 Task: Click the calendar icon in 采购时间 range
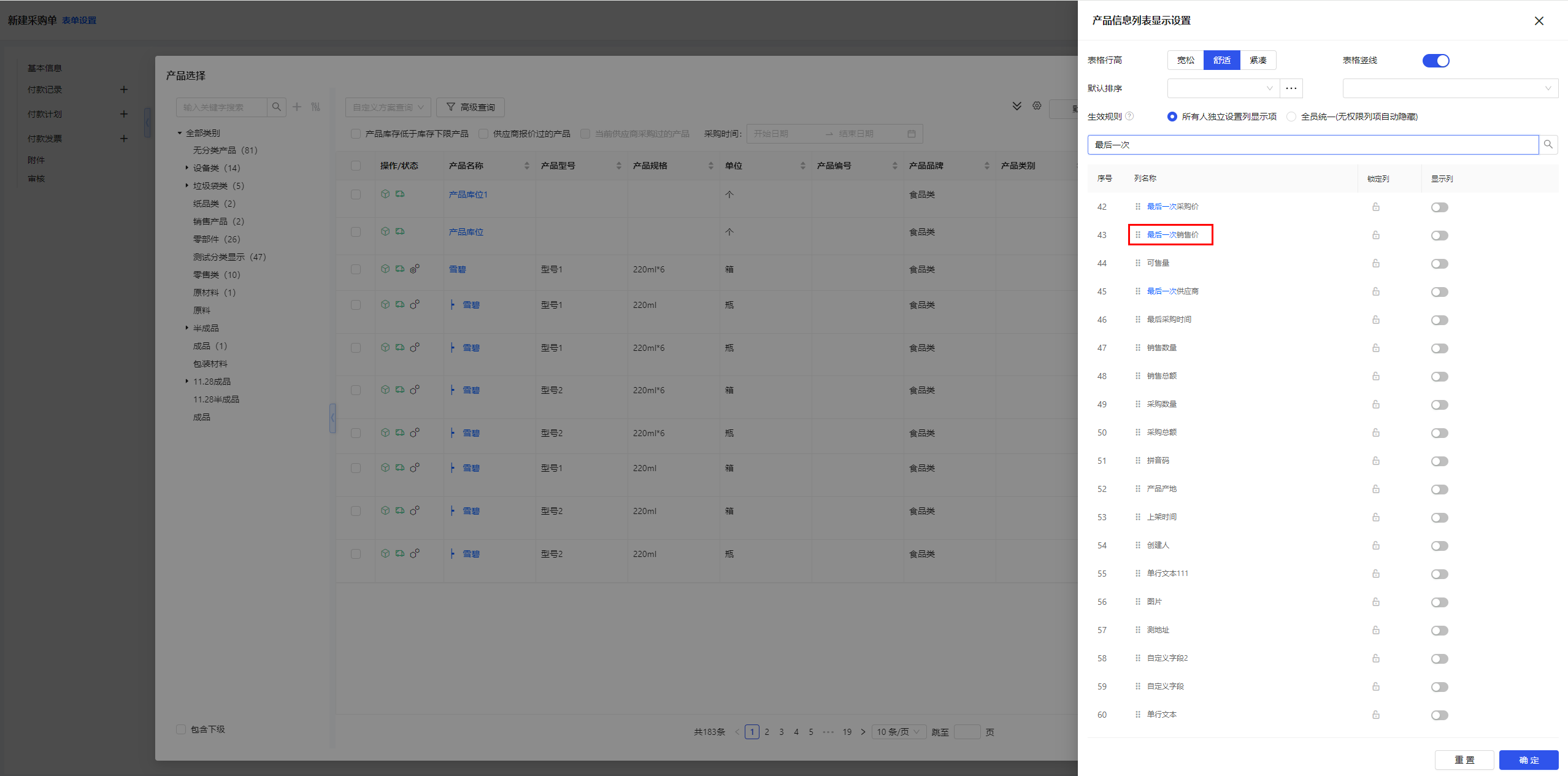tap(912, 134)
